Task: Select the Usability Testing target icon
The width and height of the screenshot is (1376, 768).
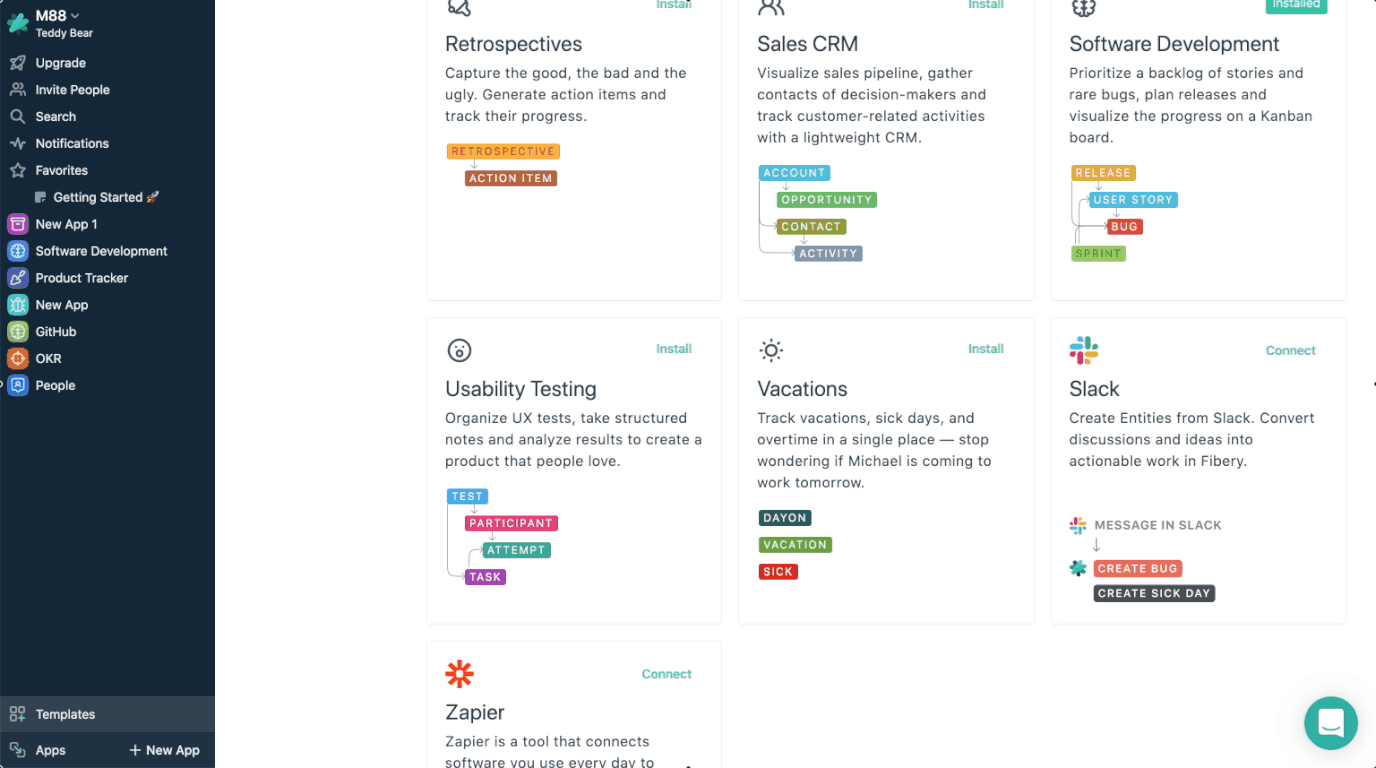Action: pos(459,350)
